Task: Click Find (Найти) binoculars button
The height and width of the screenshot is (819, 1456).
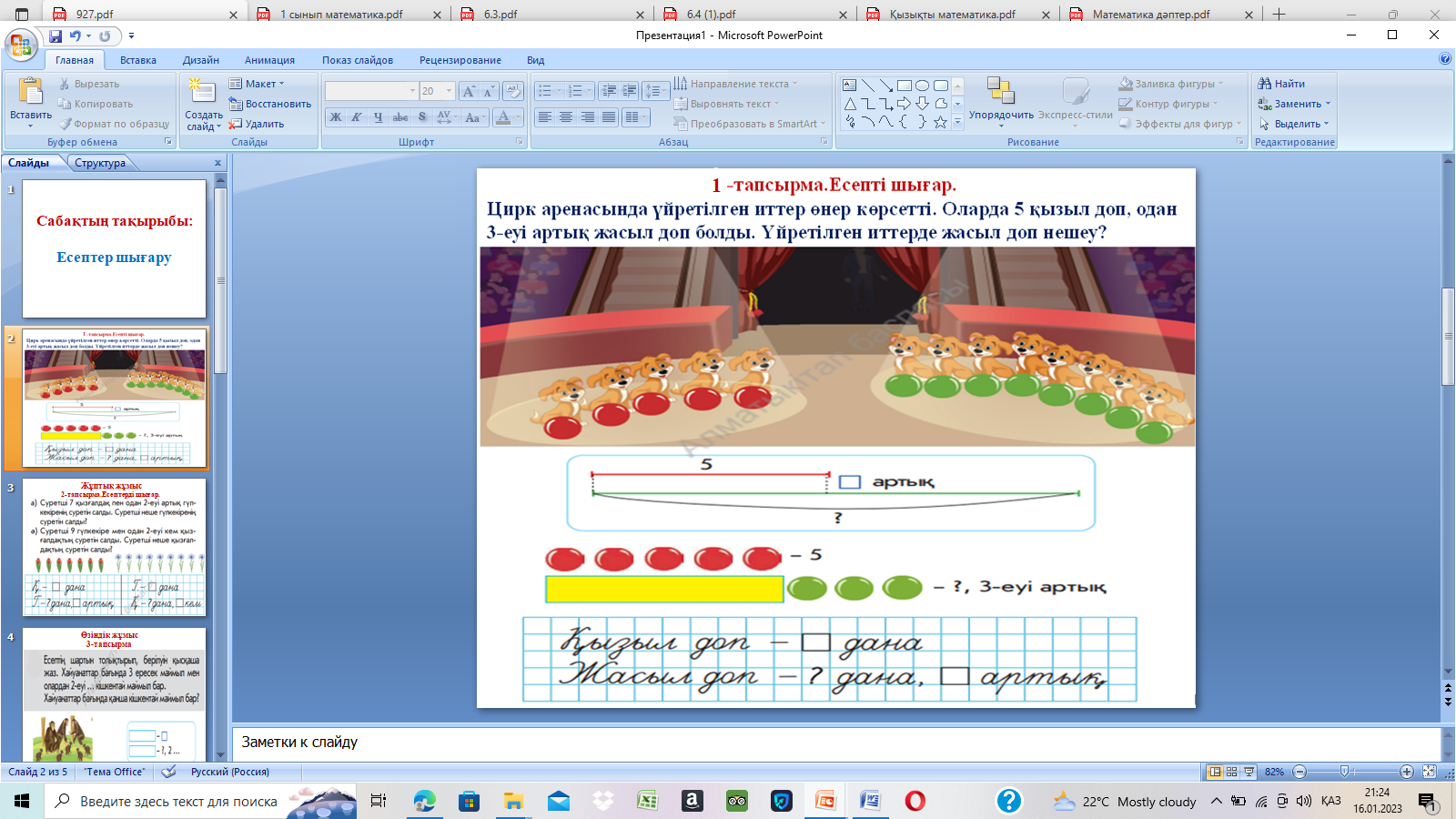Action: click(x=1281, y=84)
